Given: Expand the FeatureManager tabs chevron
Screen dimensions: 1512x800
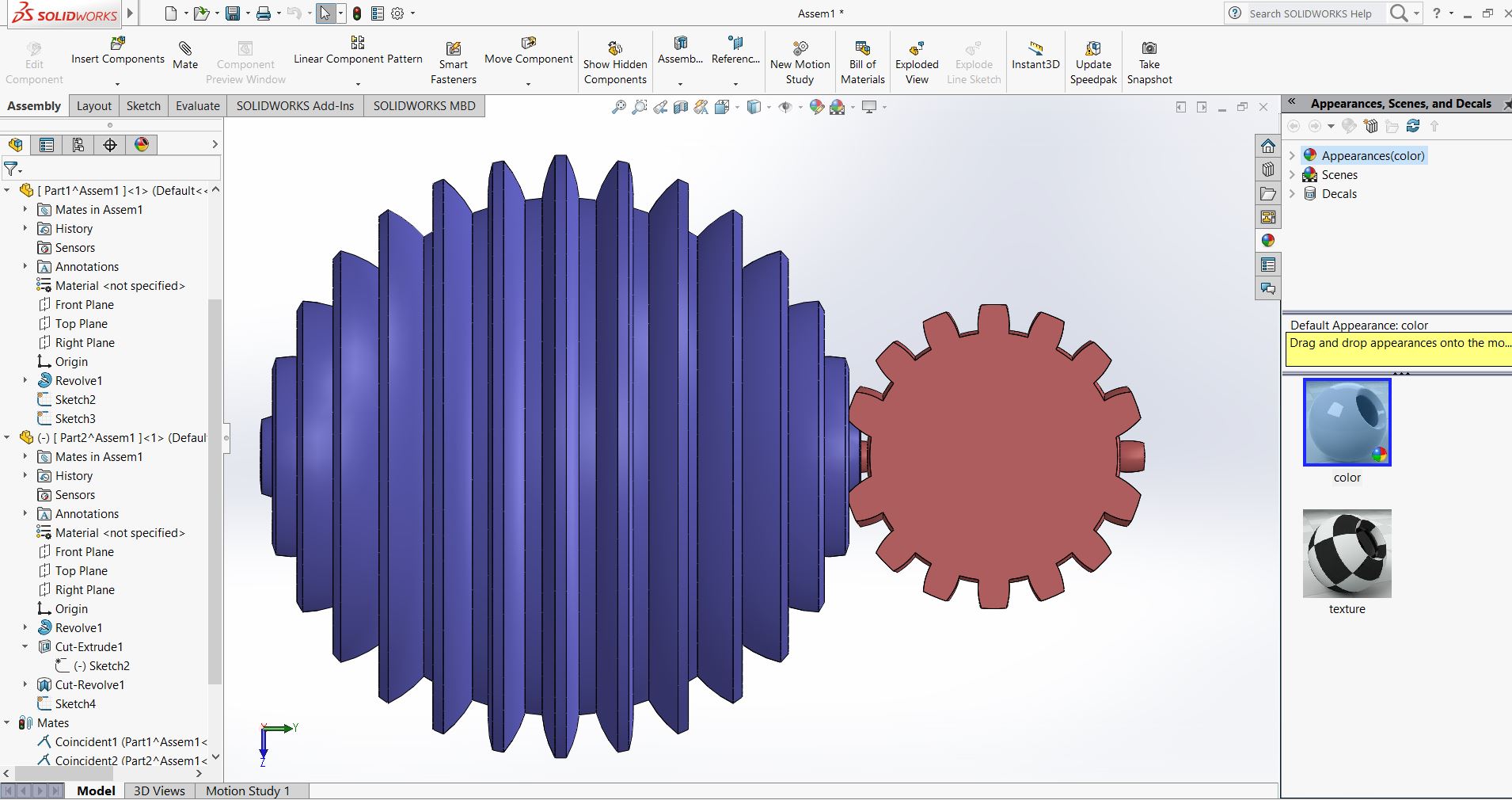Looking at the screenshot, I should click(215, 144).
